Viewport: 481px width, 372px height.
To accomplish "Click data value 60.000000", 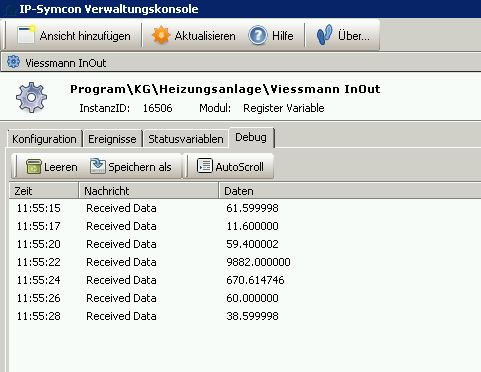I will point(252,298).
